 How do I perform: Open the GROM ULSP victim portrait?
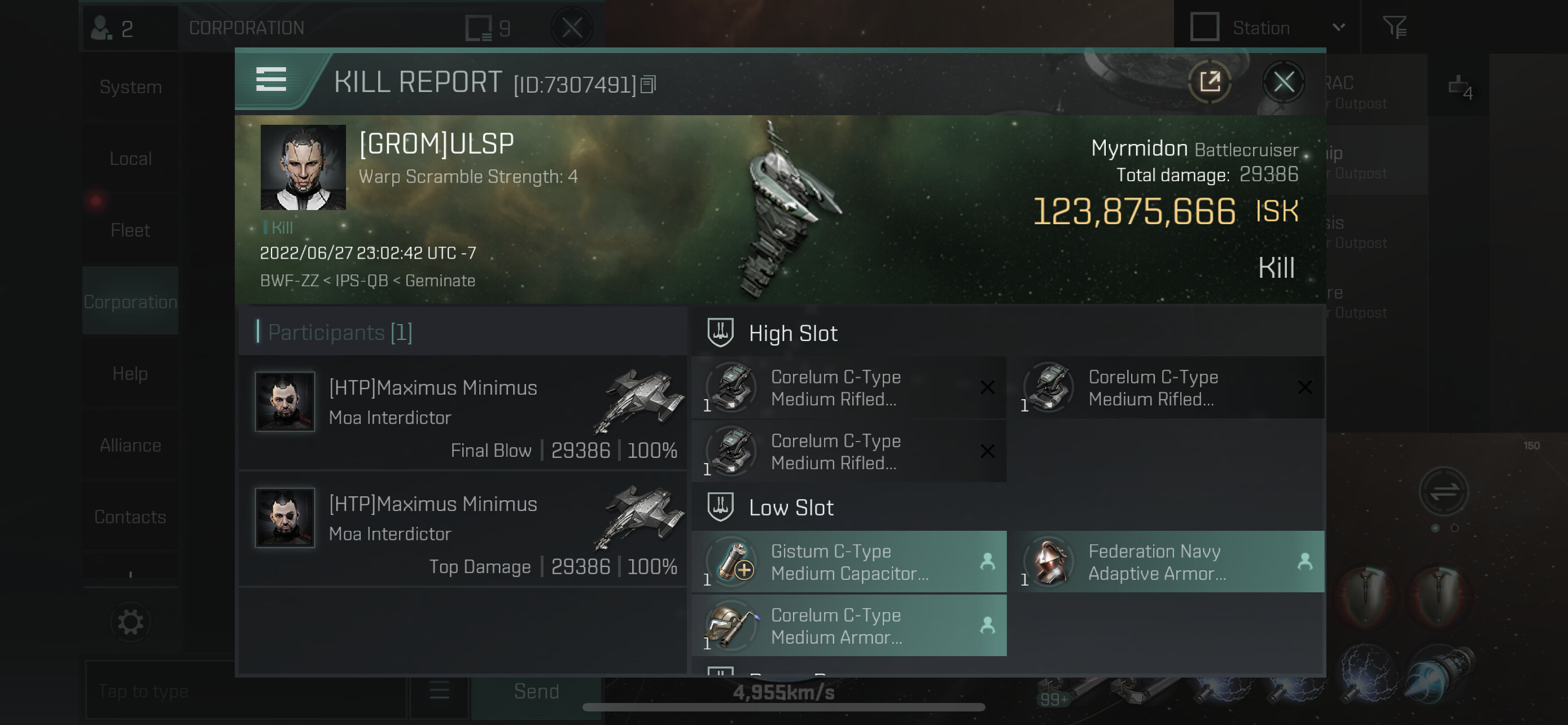tap(303, 167)
